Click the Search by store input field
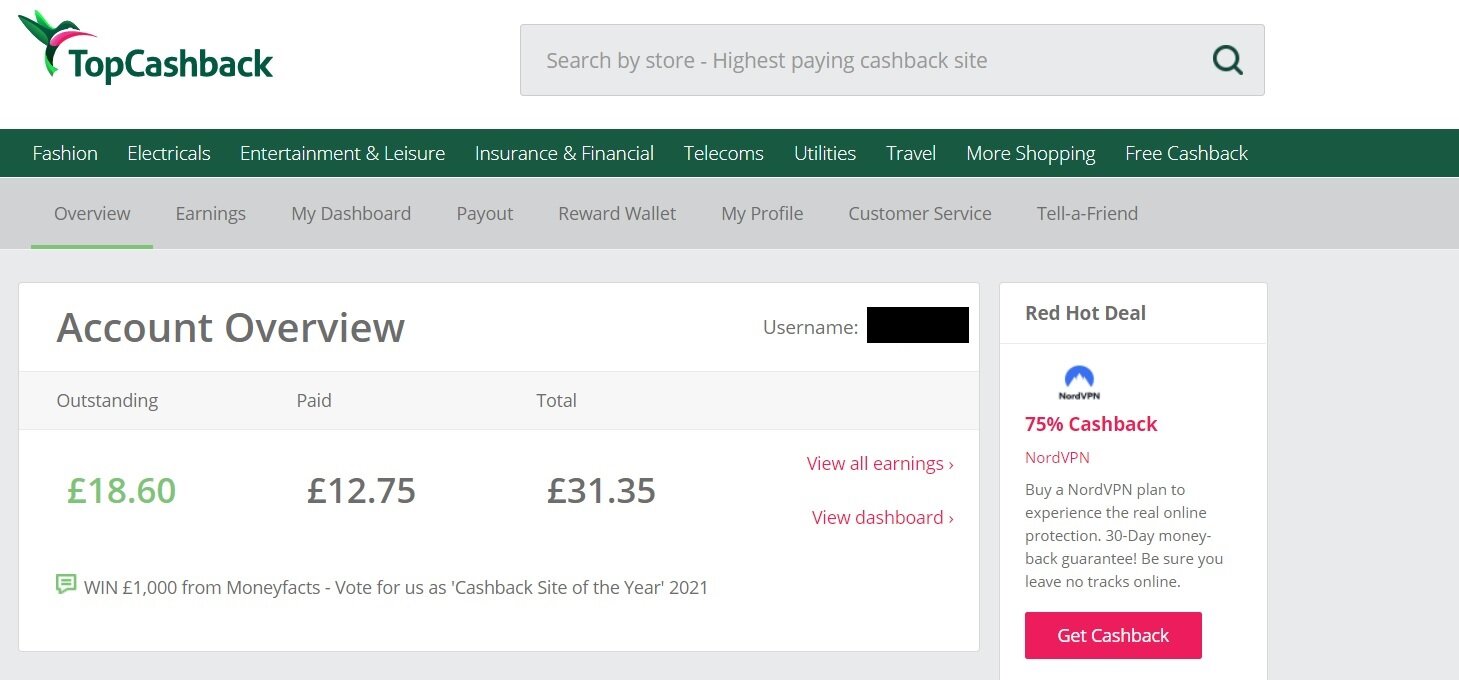Viewport: 1459px width, 680px height. point(892,60)
